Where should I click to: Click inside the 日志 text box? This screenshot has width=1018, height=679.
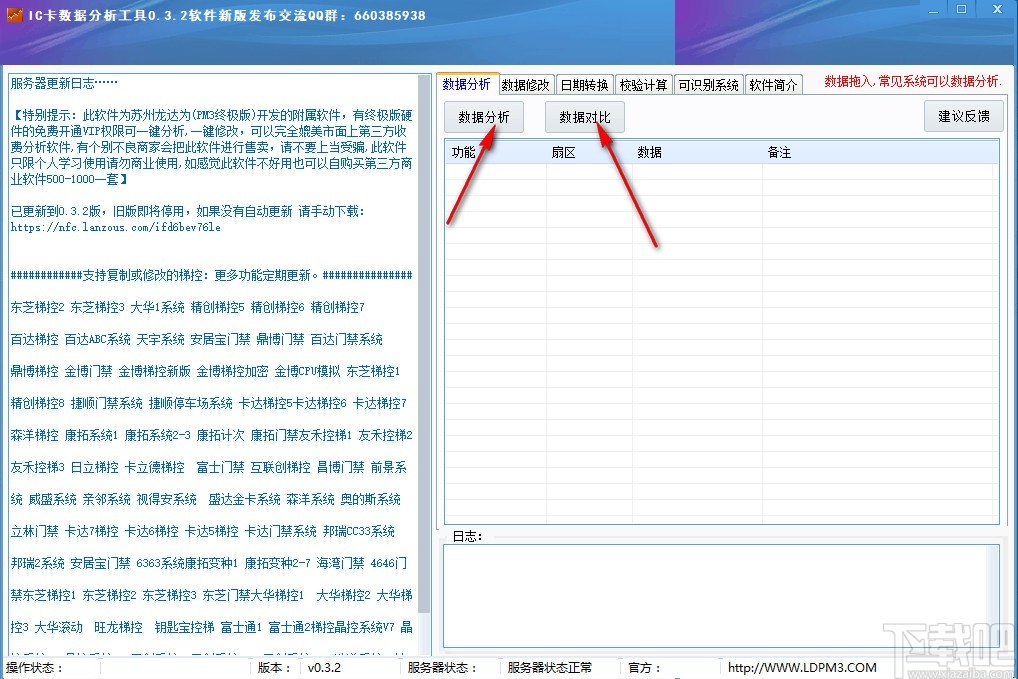click(721, 596)
